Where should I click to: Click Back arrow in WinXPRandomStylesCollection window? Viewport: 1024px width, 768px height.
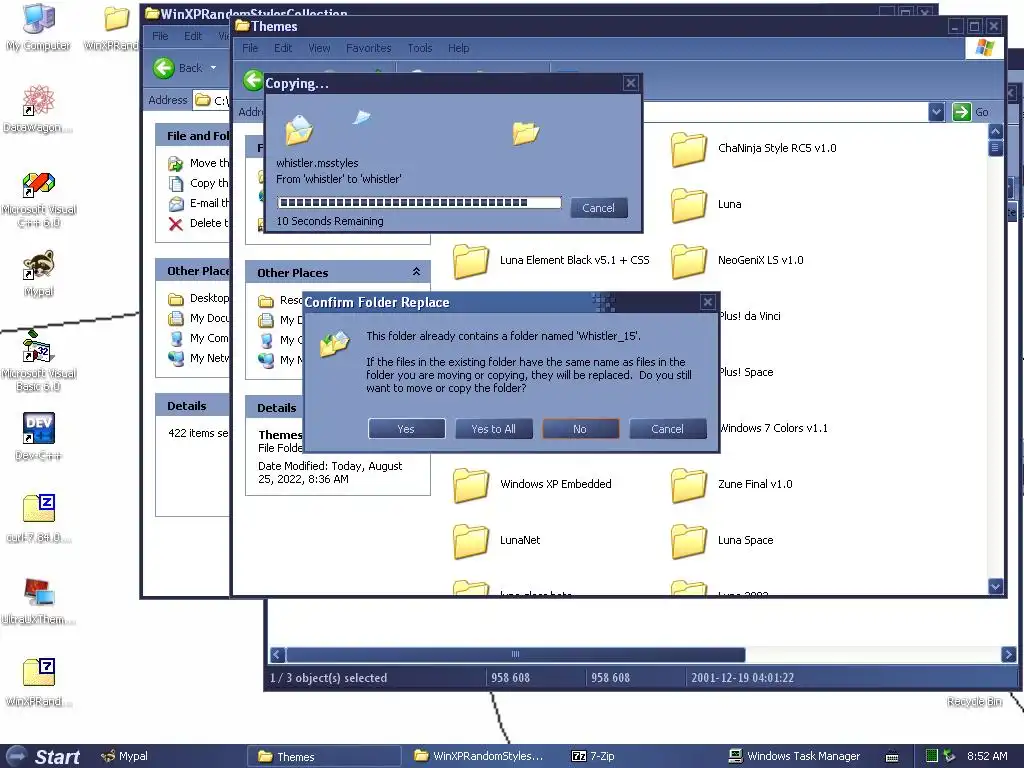(164, 67)
